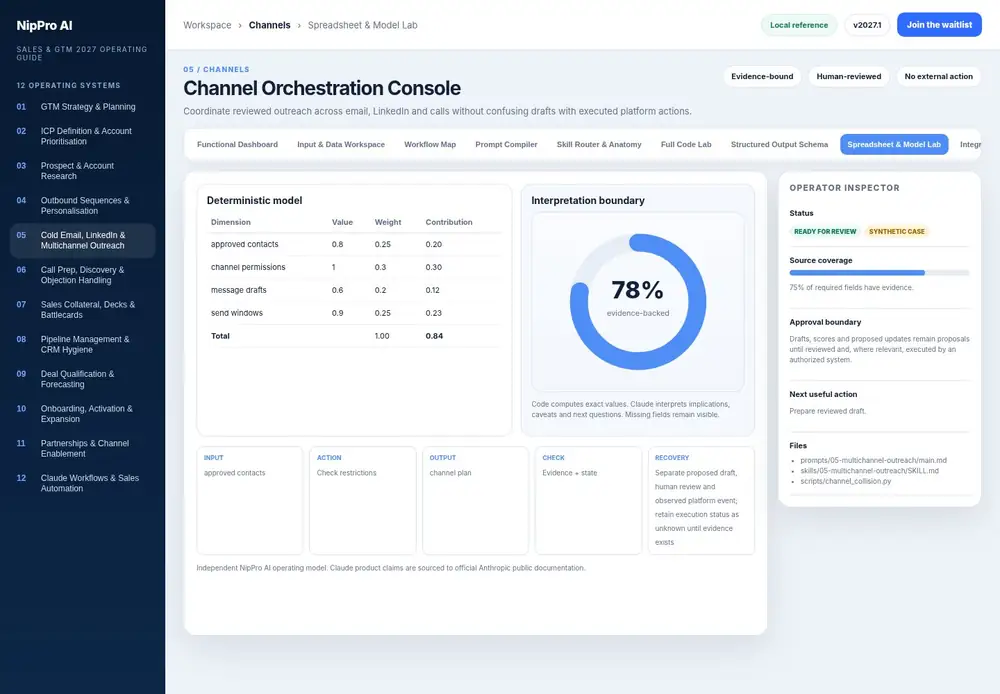
Task: Click the Approval boundary heading
Action: click(x=825, y=322)
